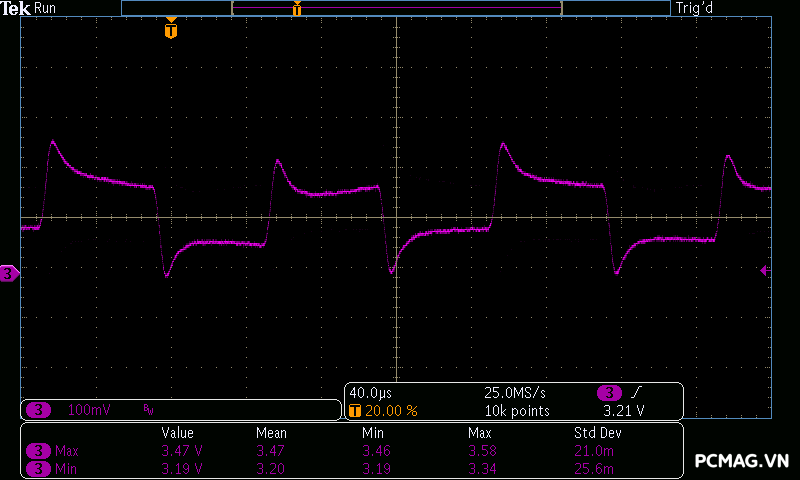Click the Std Dev column header

[595, 433]
